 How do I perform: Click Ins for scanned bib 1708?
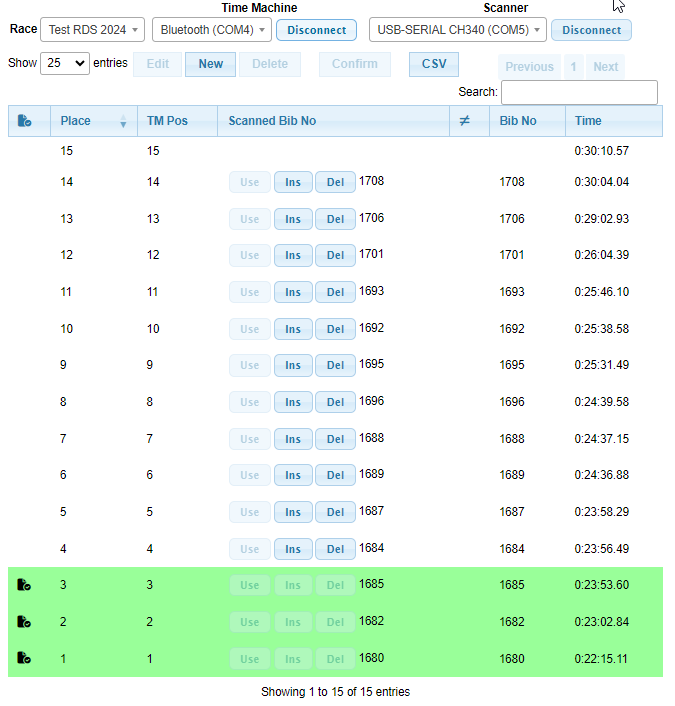(293, 182)
